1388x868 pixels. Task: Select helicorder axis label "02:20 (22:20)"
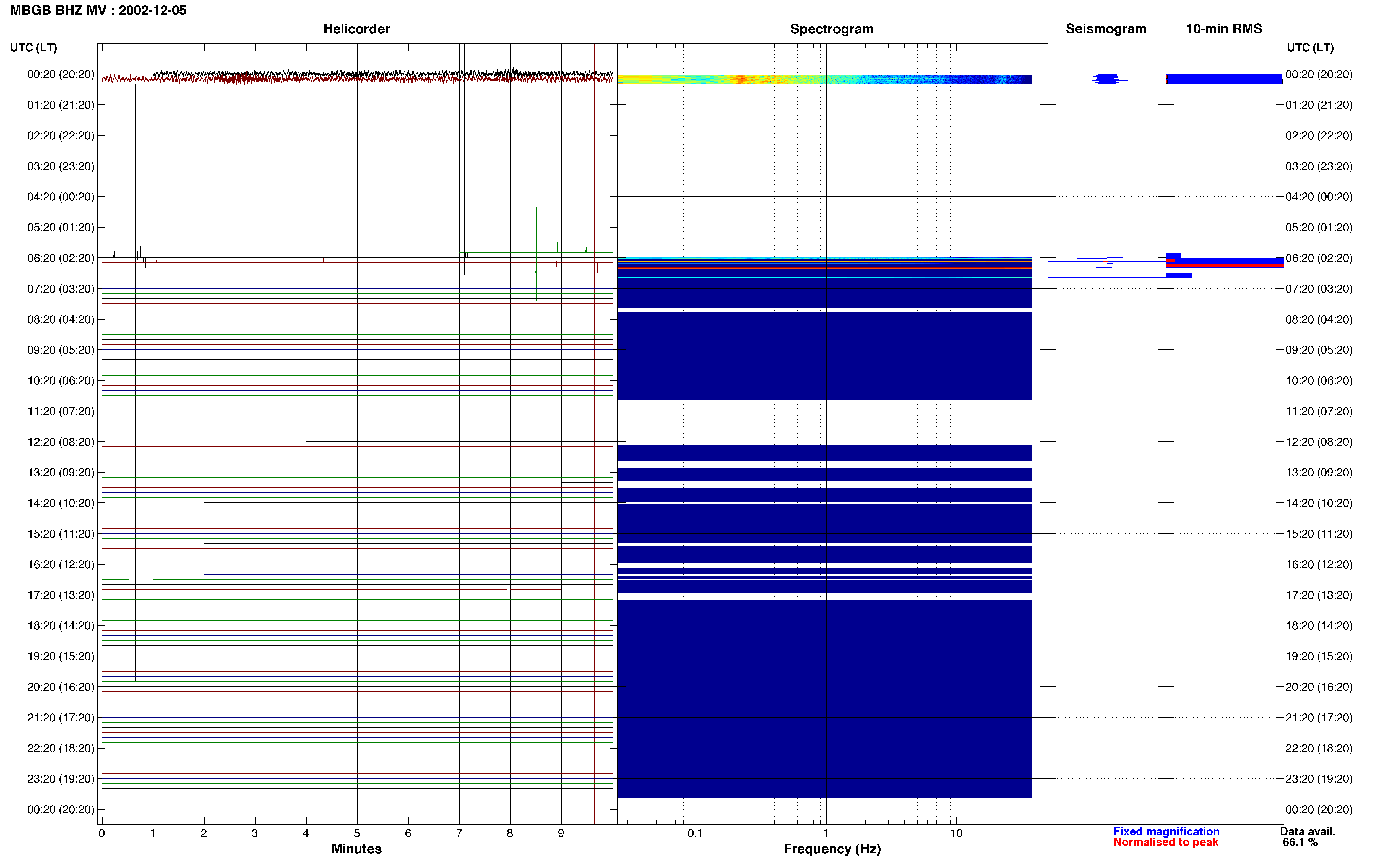(x=61, y=135)
